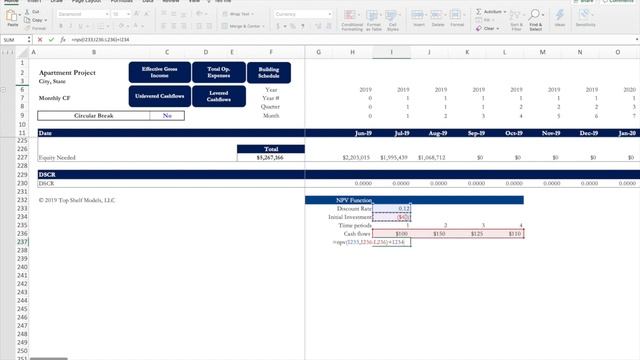The height and width of the screenshot is (360, 640).
Task: Apply accounting dollar format icon
Action: pos(278,26)
